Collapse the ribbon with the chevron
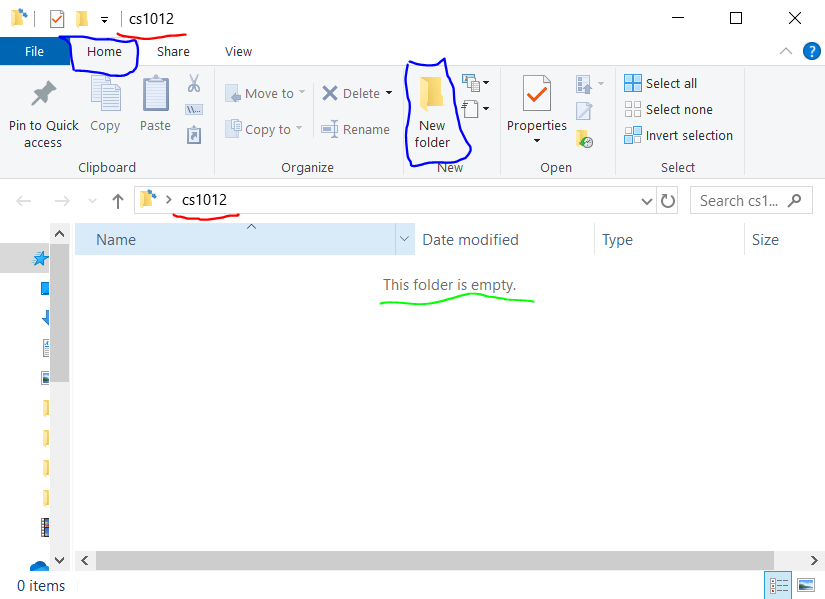This screenshot has height=599, width=825. click(x=786, y=51)
